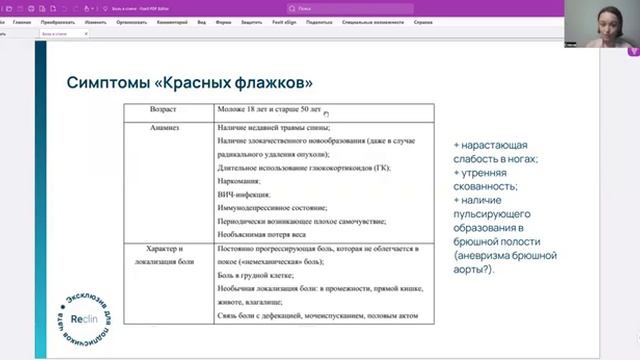Select the open document tab
Viewport: 640px width, 360px height.
[64, 34]
